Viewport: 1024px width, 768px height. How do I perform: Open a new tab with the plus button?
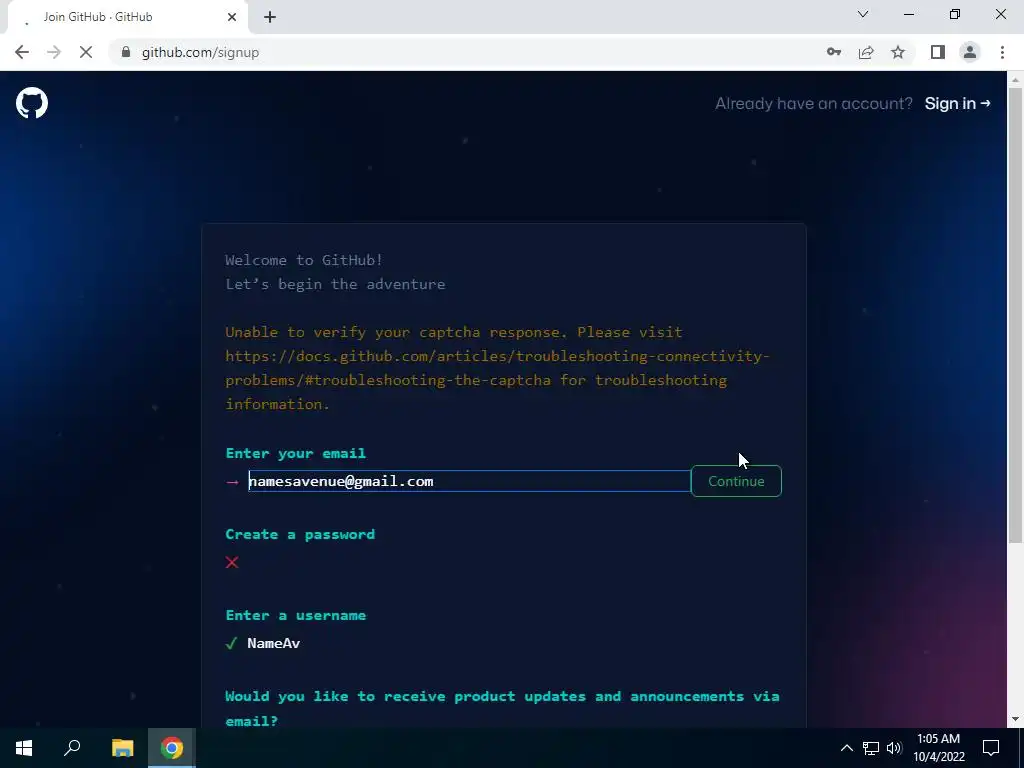tap(270, 17)
